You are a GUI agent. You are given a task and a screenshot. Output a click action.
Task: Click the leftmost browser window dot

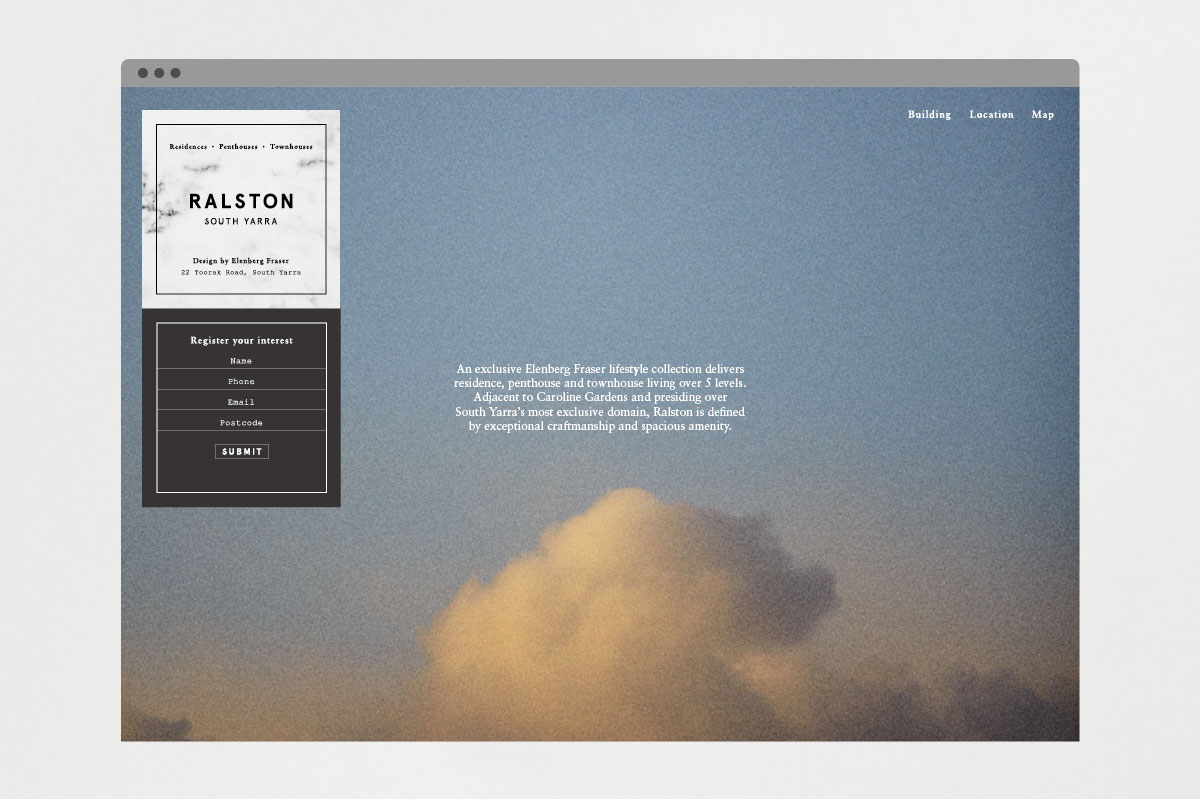point(143,73)
